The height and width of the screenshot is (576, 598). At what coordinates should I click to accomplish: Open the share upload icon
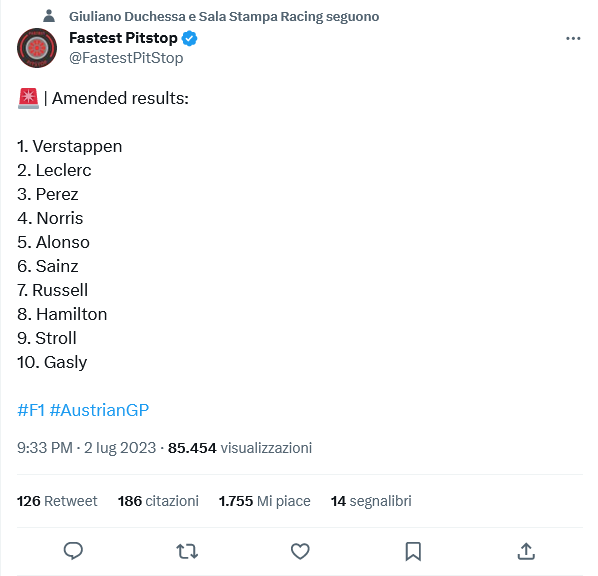(x=526, y=551)
